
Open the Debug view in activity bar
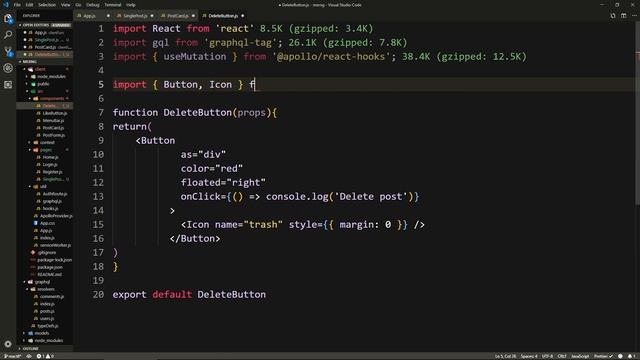[8, 68]
